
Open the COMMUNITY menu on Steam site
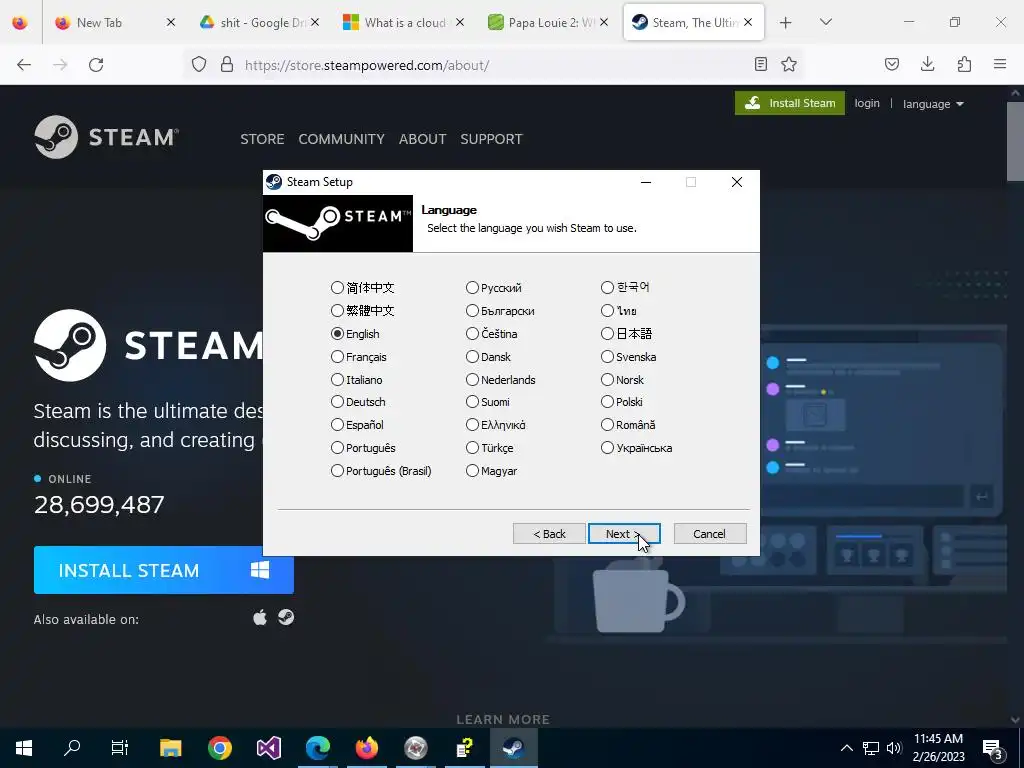[342, 139]
